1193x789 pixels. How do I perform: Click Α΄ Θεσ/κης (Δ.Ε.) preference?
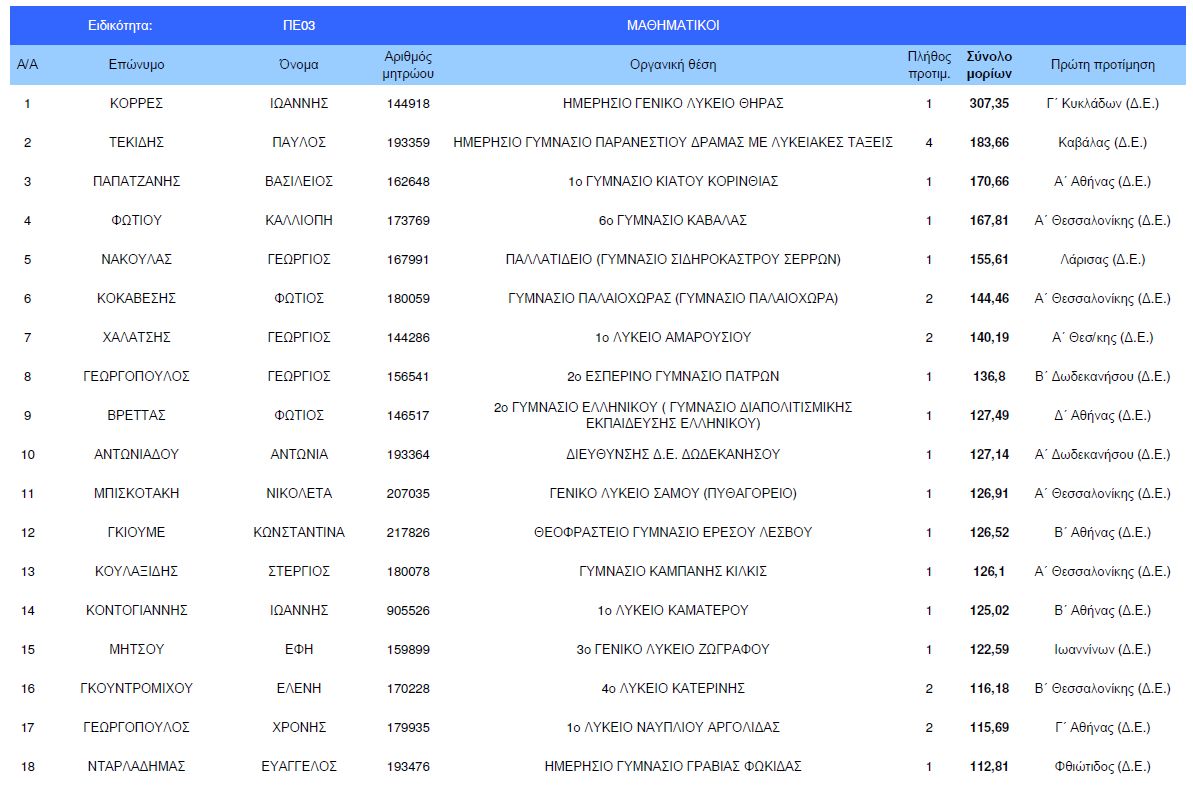pos(1102,337)
